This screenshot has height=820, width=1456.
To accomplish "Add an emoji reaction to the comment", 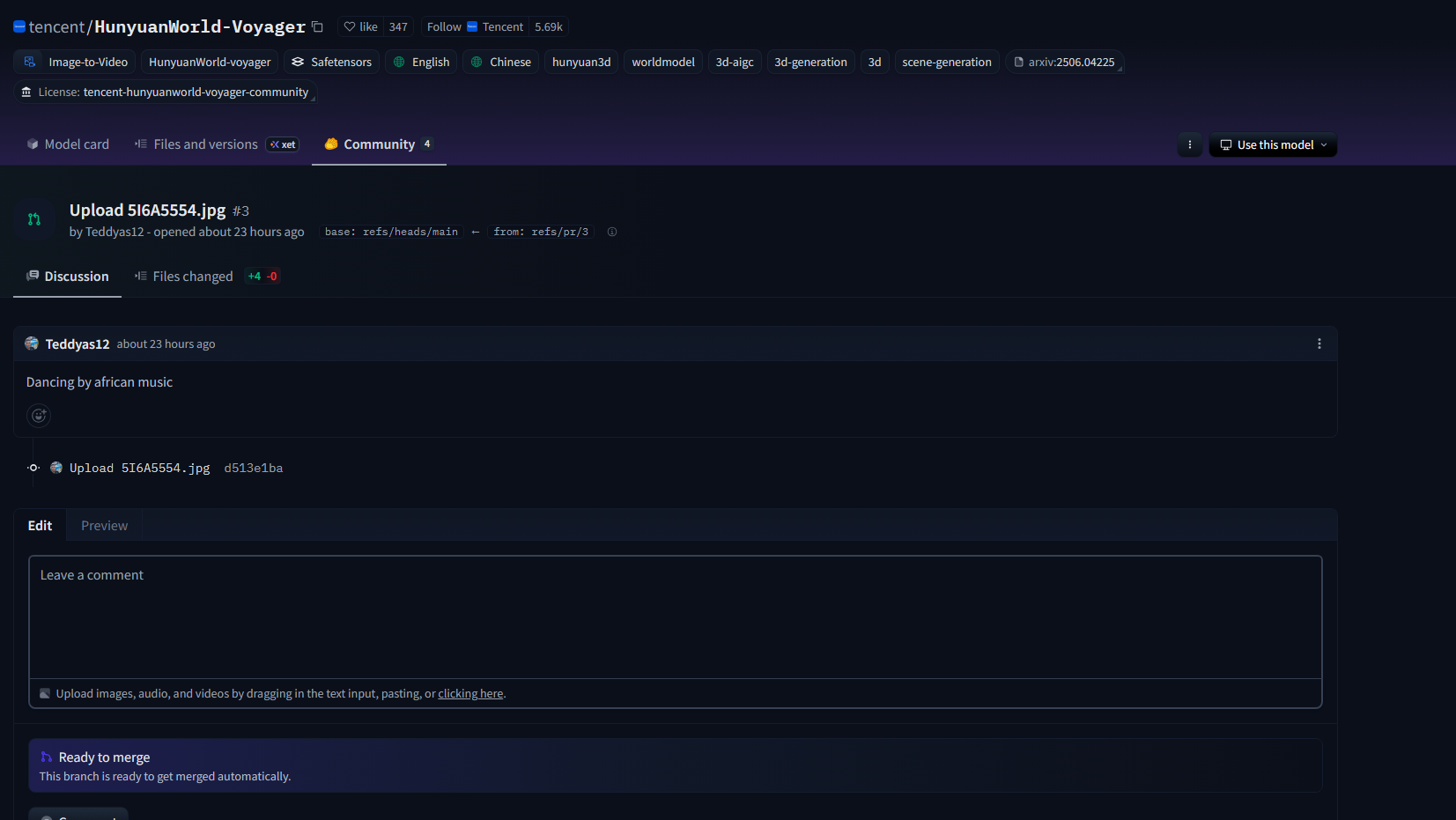I will [39, 416].
